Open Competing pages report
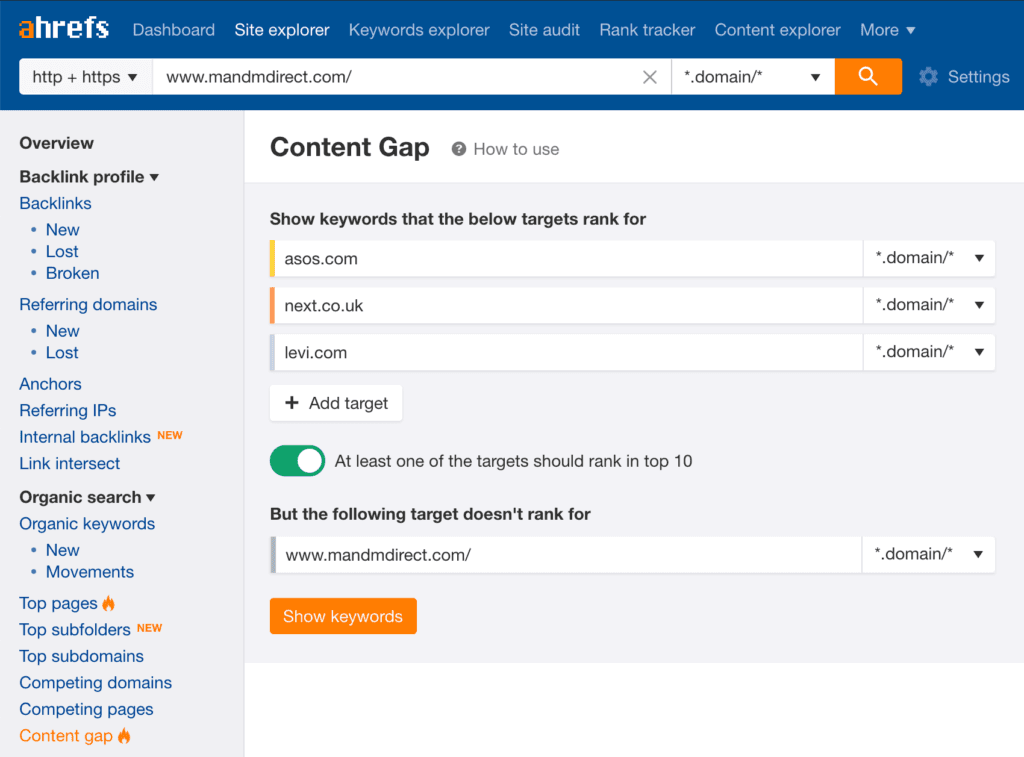1024x757 pixels. [86, 709]
